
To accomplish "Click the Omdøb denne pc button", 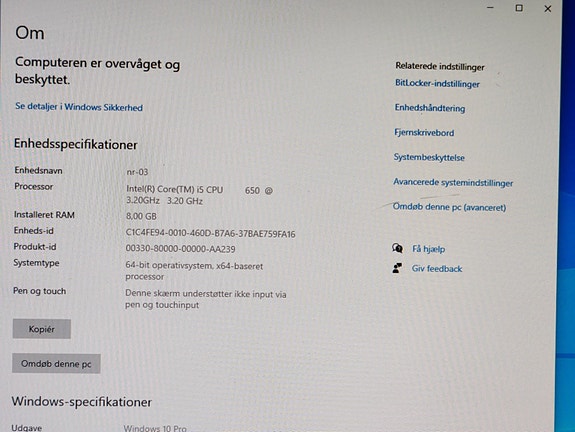I will point(56,364).
